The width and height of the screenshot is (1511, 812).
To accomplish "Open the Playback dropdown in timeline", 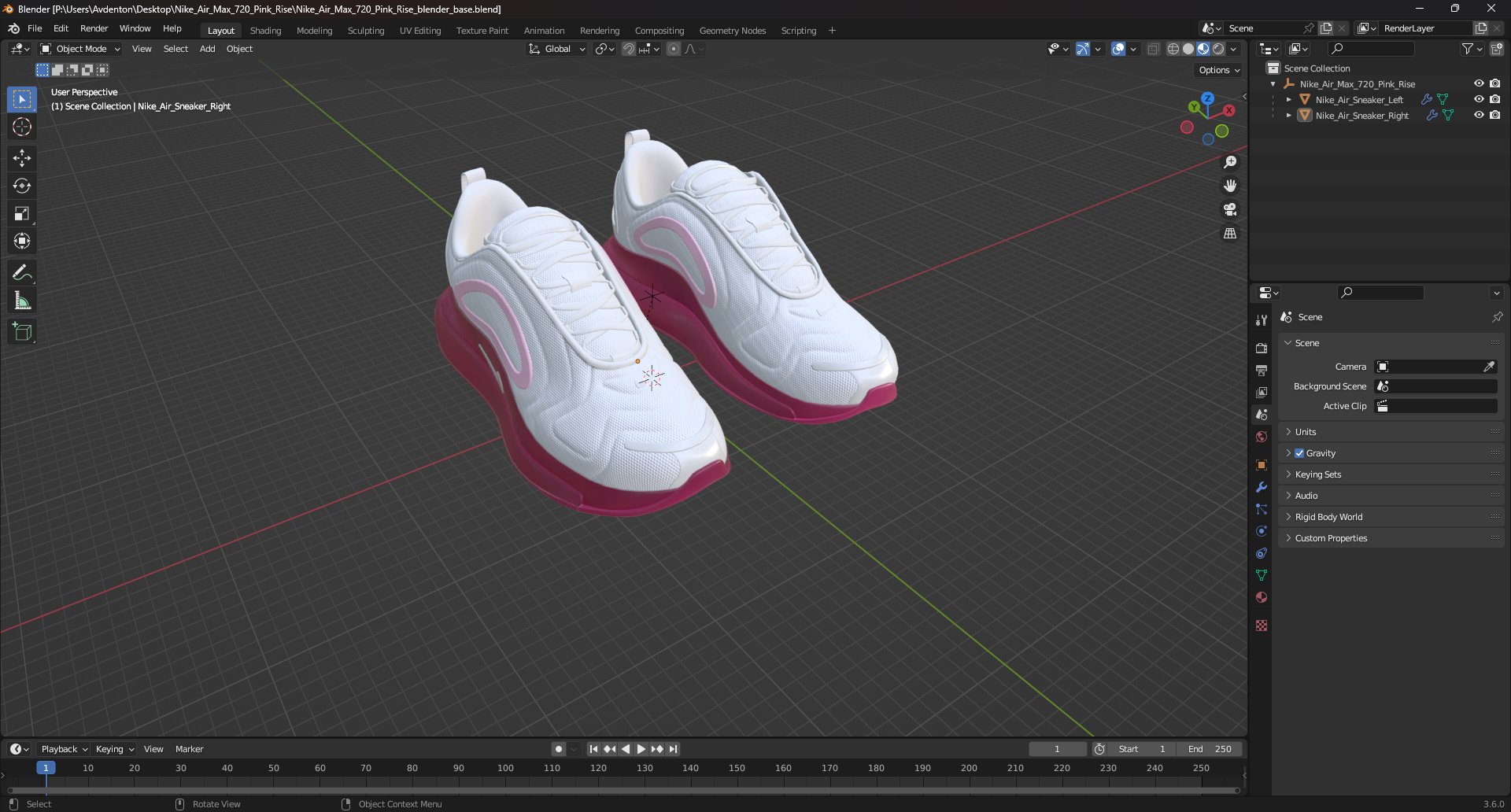I will point(64,749).
